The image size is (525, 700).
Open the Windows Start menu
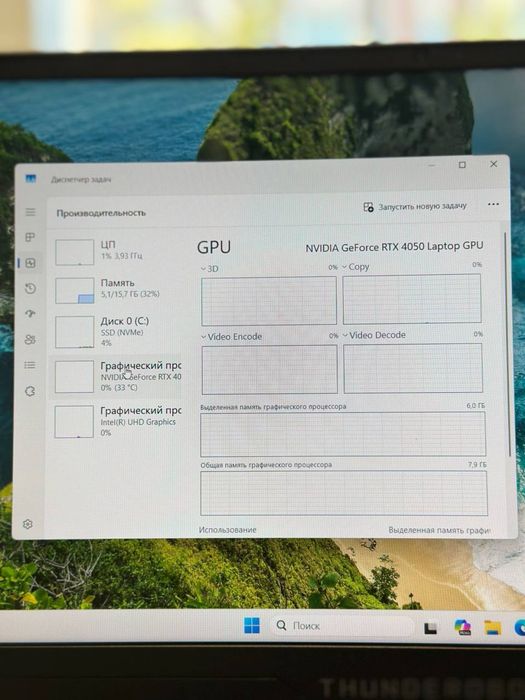(x=252, y=626)
